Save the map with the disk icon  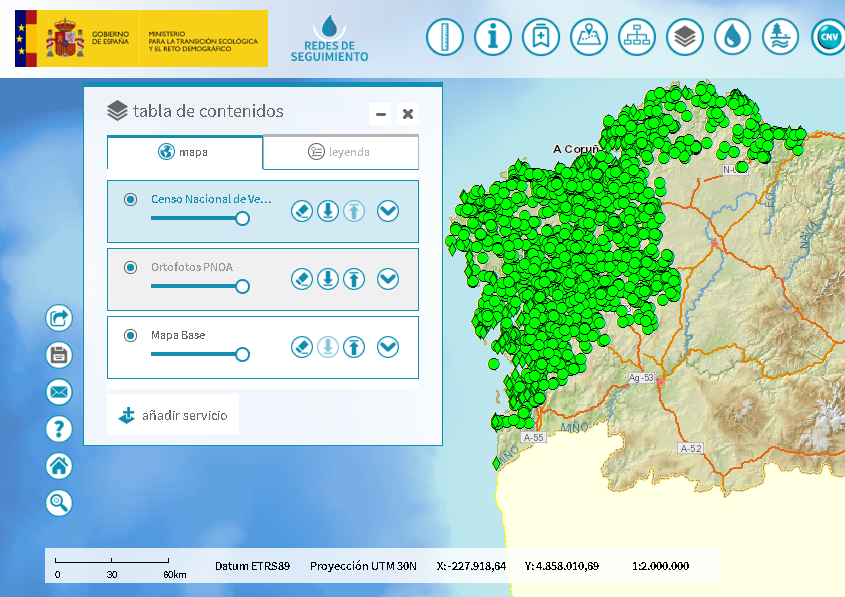pyautogui.click(x=59, y=355)
